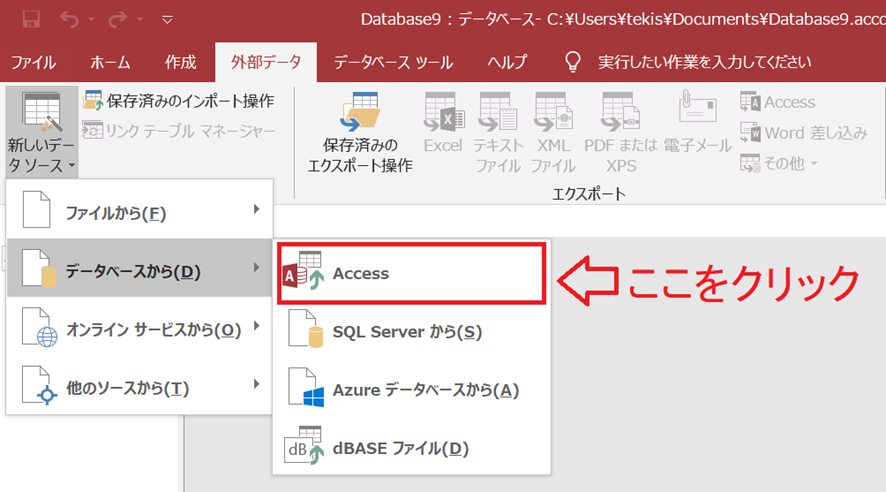The image size is (886, 492).
Task: Switch to the ホーム tab
Action: [110, 62]
